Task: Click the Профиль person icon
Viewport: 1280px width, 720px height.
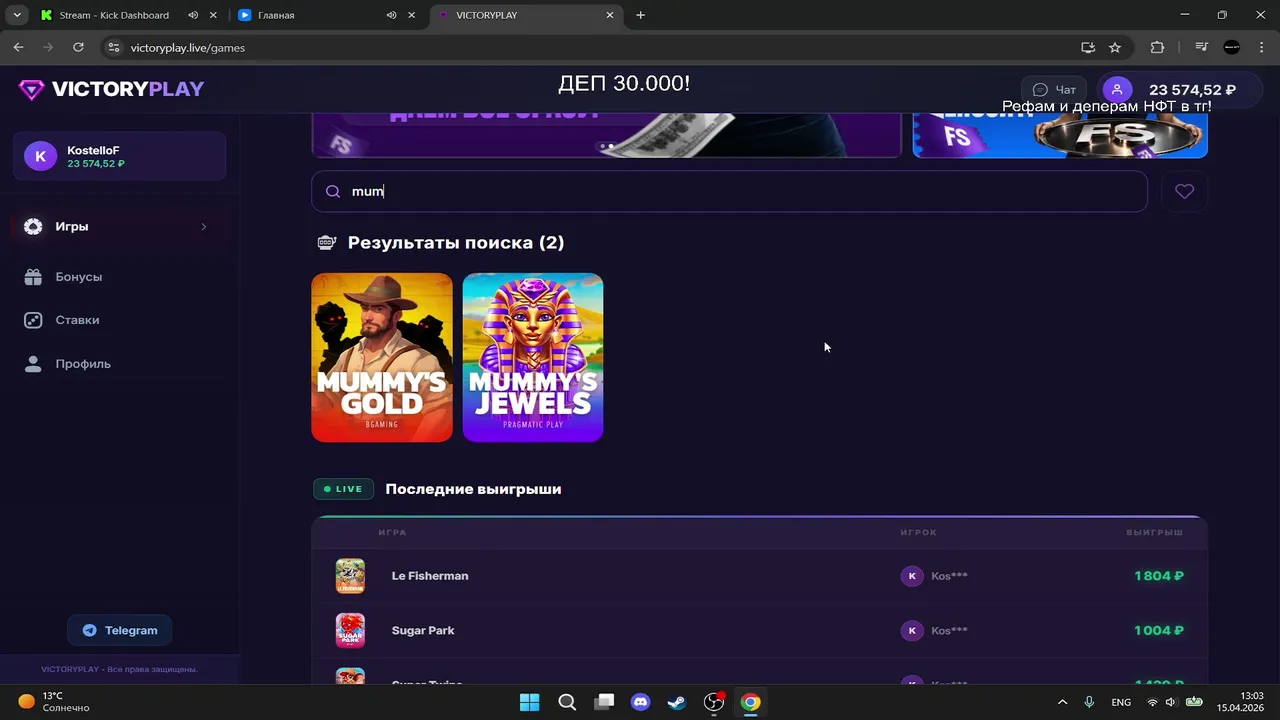Action: (33, 364)
